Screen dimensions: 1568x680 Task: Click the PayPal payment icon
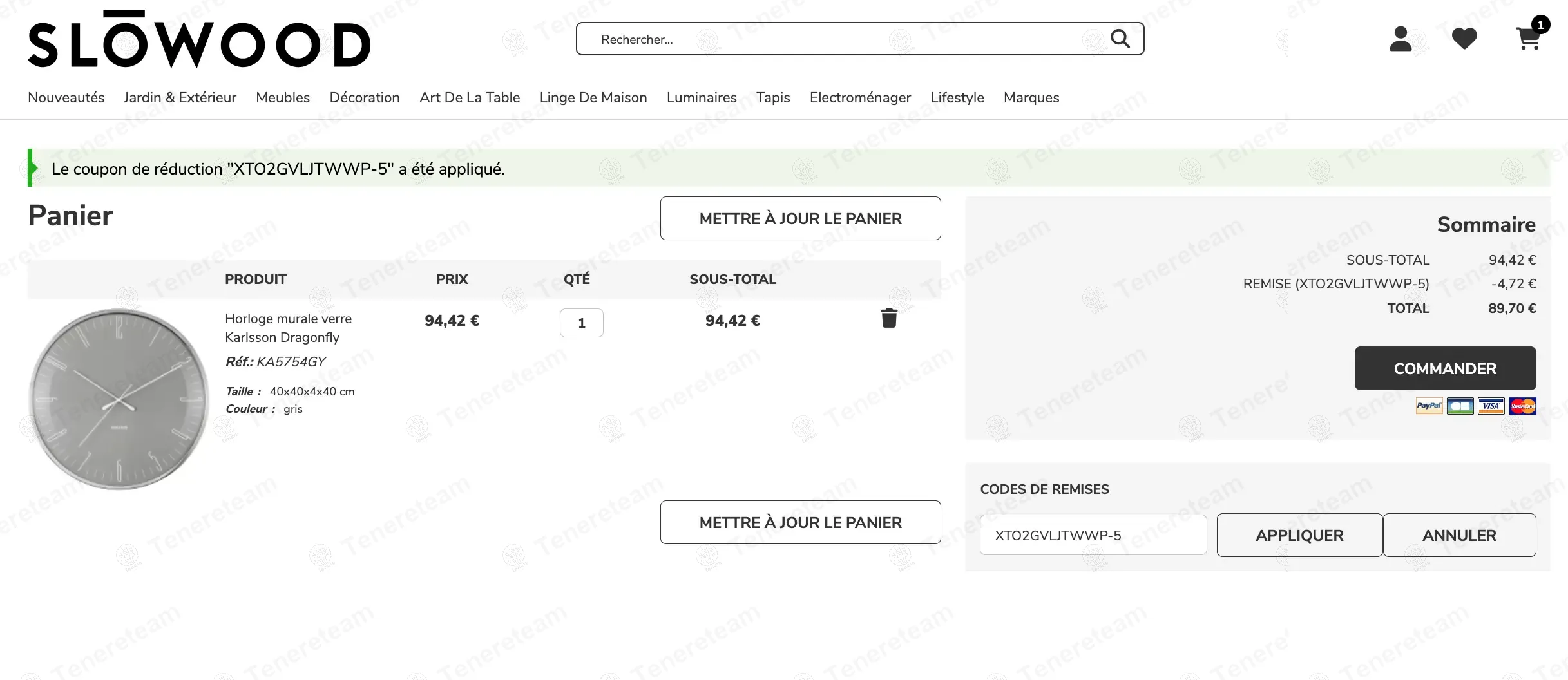(x=1429, y=406)
